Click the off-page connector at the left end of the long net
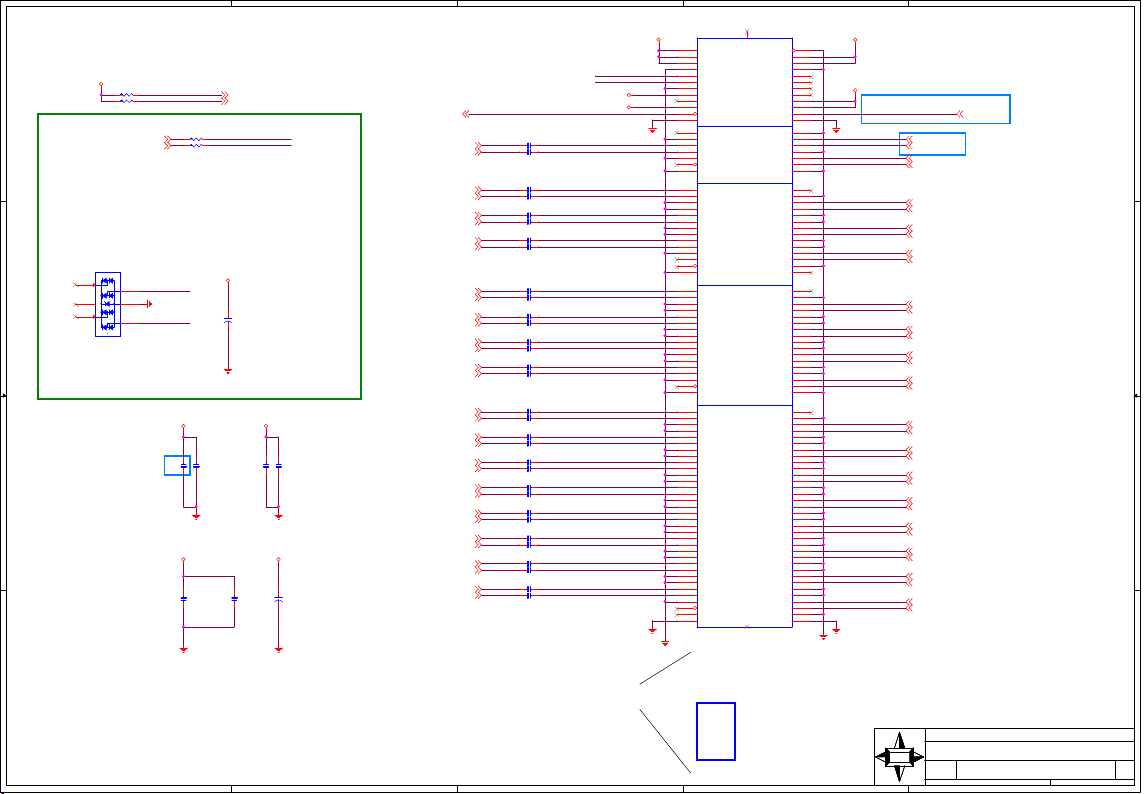Screen dimensions: 1148x794 coord(466,114)
